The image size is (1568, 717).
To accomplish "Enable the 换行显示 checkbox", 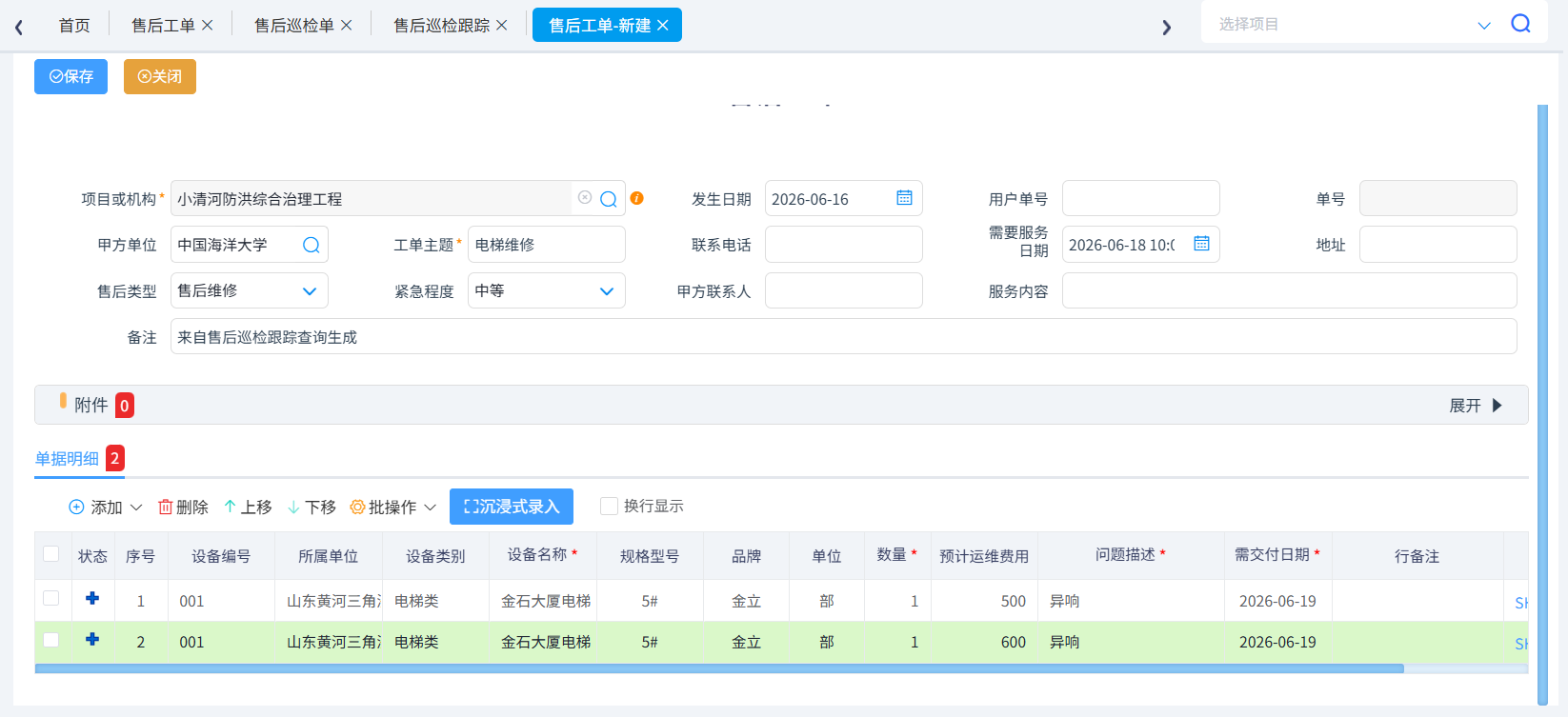I will [x=609, y=507].
